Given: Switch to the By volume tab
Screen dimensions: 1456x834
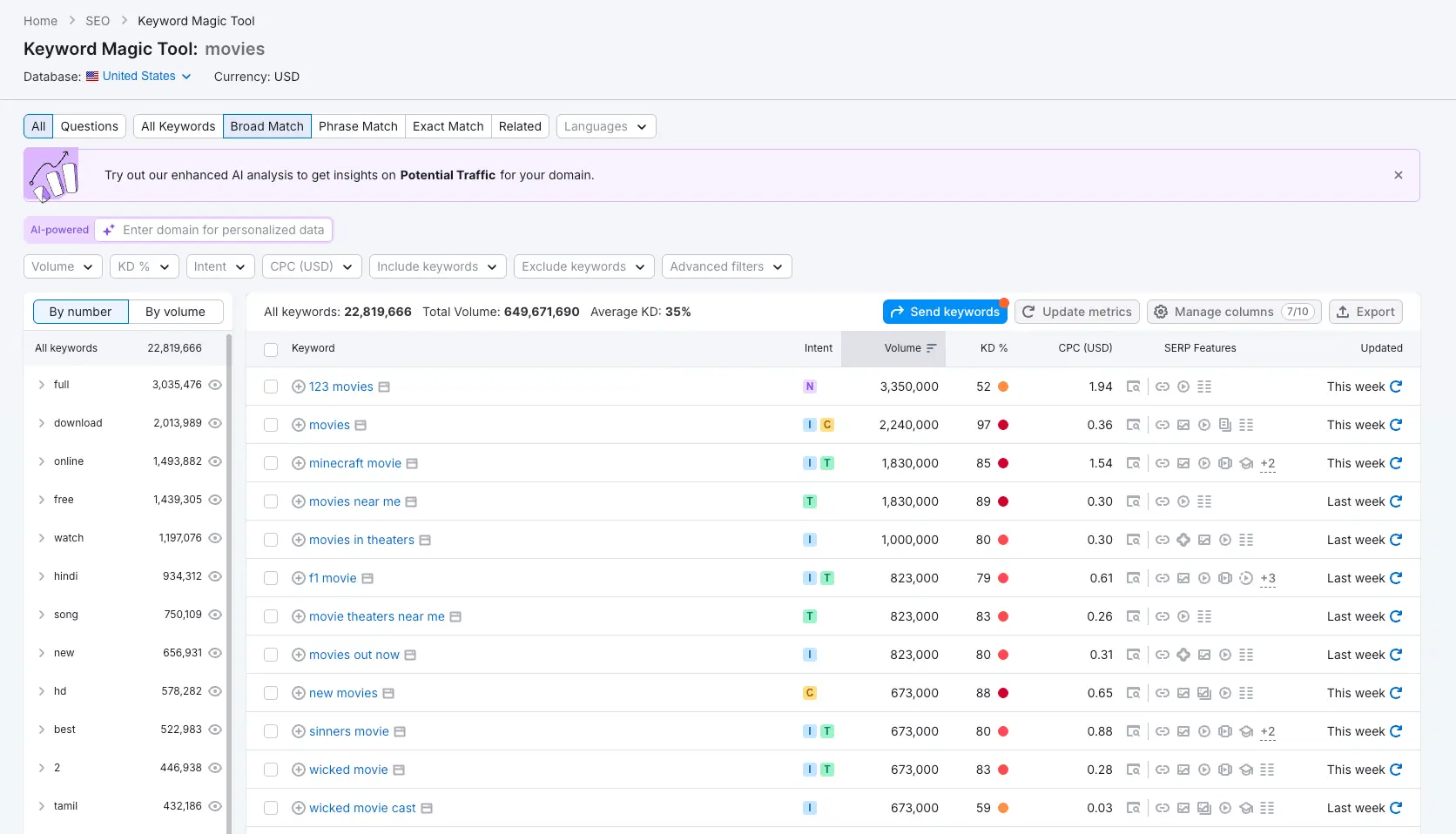Looking at the screenshot, I should (175, 312).
